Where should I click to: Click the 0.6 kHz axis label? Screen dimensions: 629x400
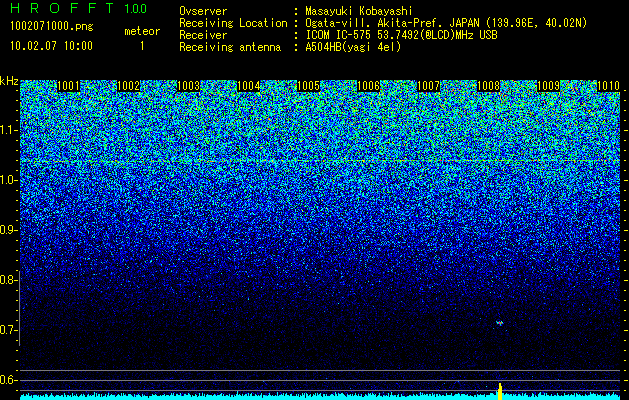click(x=8, y=380)
